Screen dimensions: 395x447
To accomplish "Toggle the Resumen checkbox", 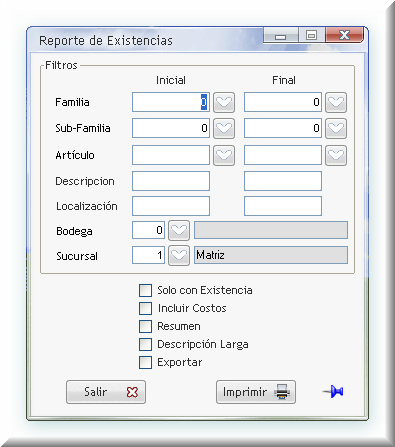I will point(145,326).
